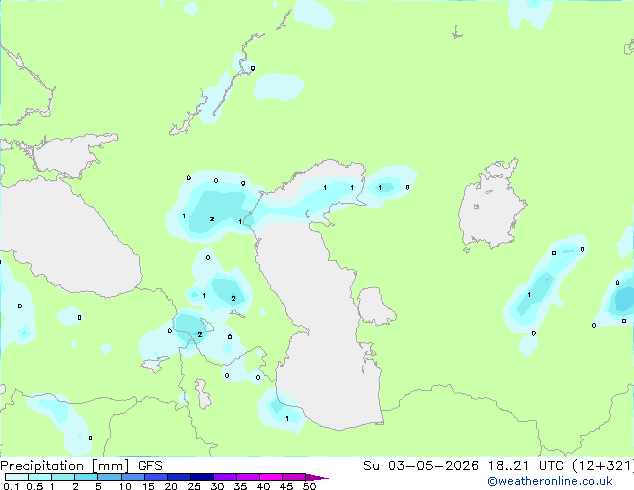The image size is (634, 490).
Task: Click the '10' legend scale value
Action: click(x=125, y=486)
